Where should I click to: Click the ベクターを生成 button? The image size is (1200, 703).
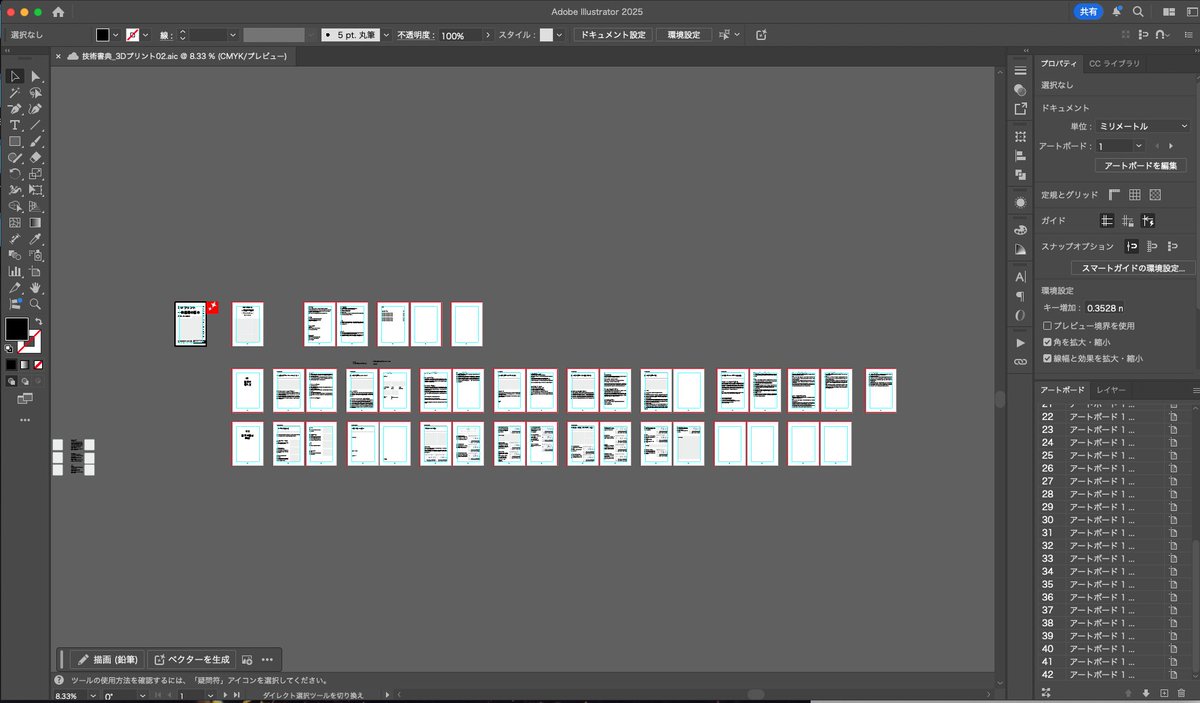pos(192,659)
